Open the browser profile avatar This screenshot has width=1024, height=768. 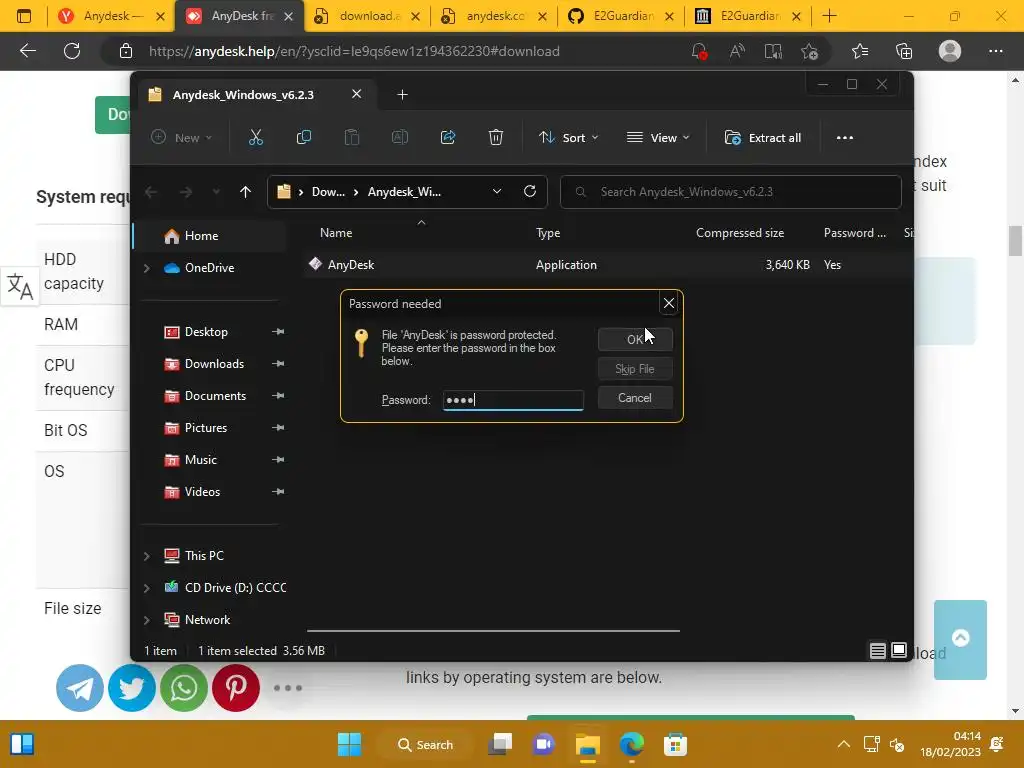click(x=950, y=51)
